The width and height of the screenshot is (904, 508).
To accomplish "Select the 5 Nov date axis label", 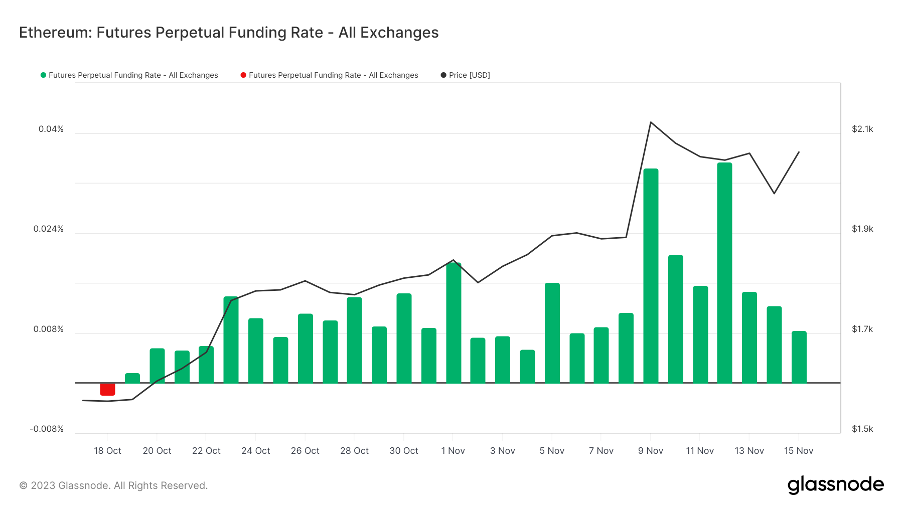I will 552,451.
